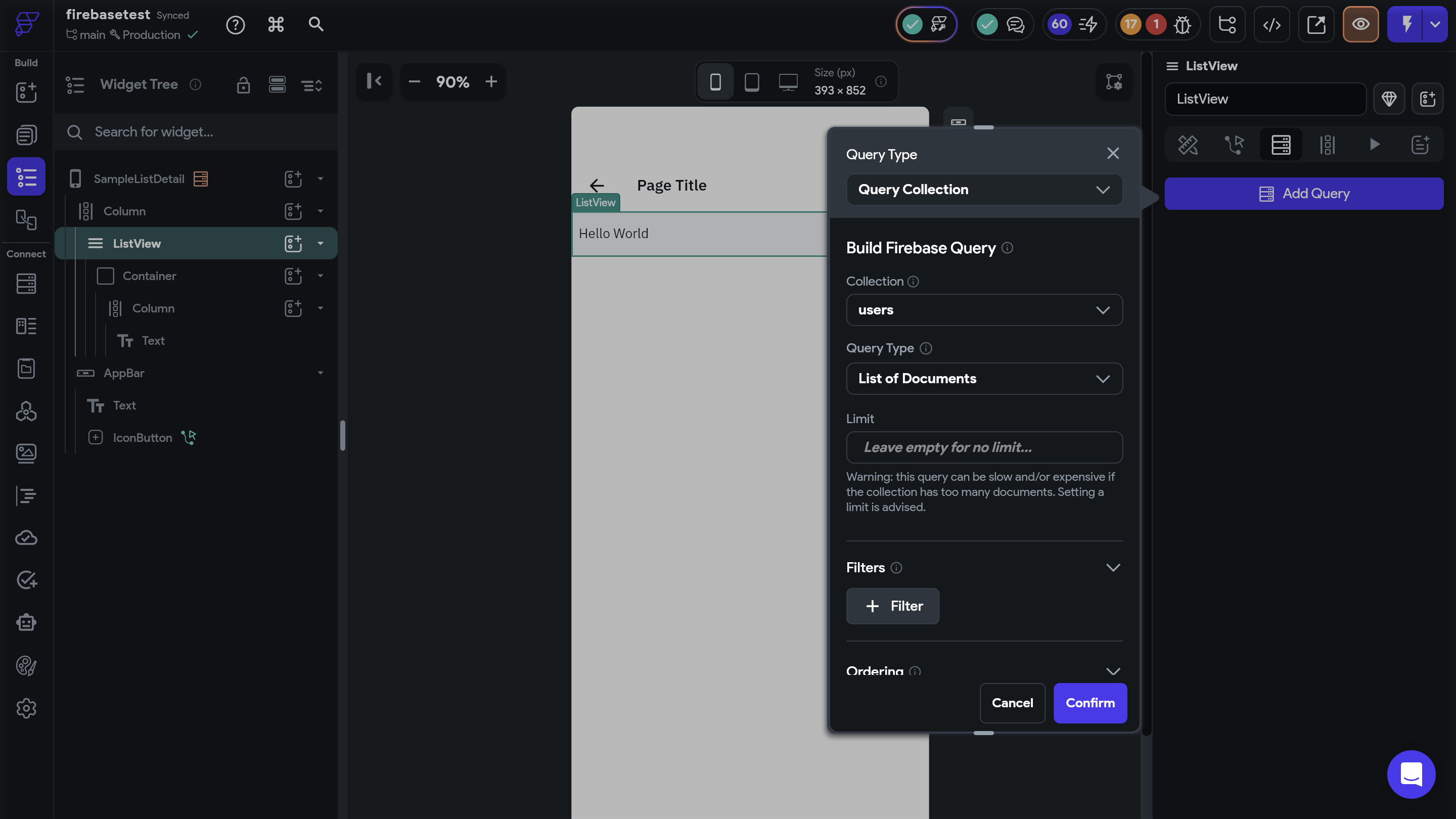Click the Limit input field
The height and width of the screenshot is (819, 1456).
984,447
